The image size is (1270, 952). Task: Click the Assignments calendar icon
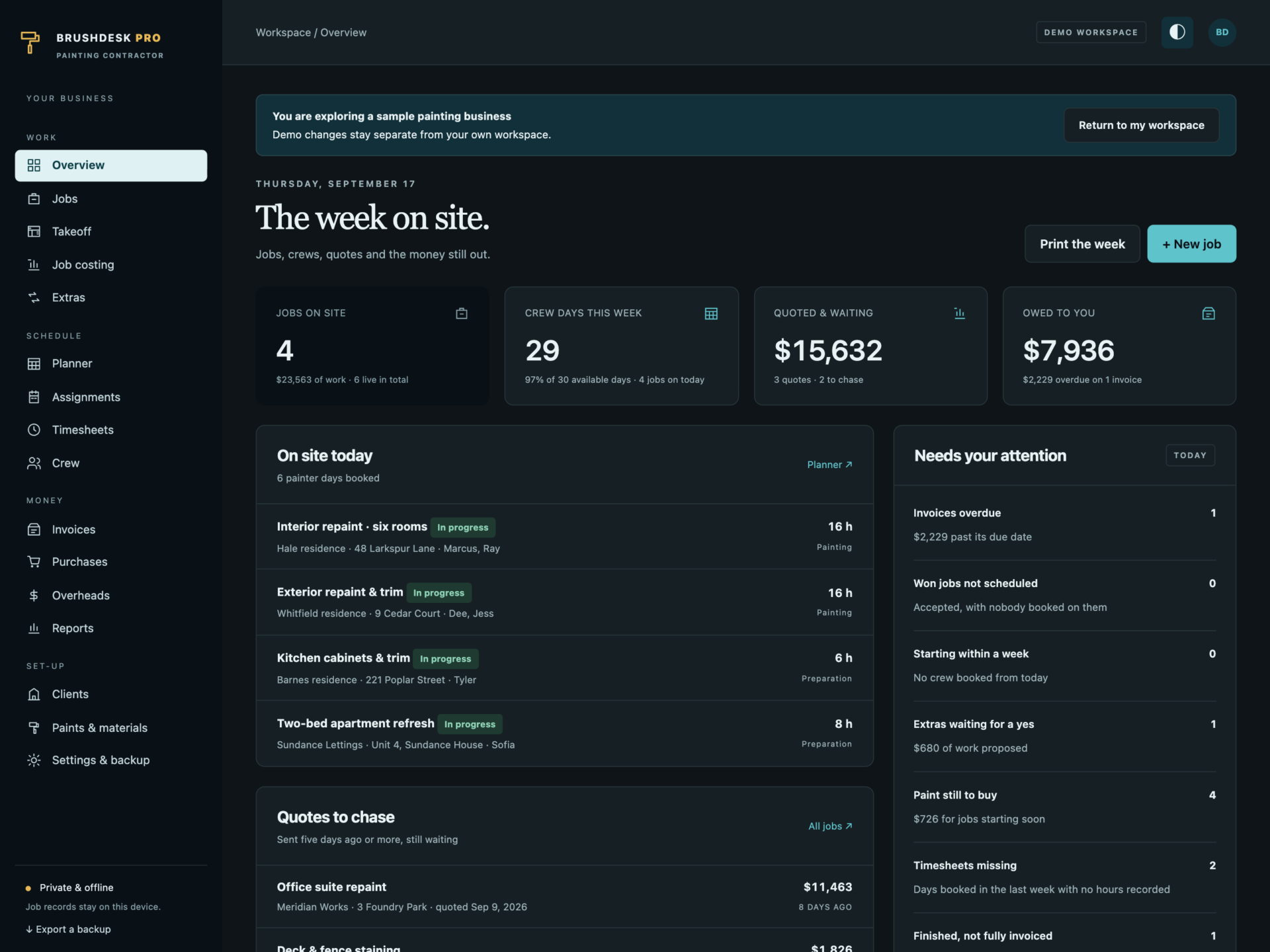(34, 397)
